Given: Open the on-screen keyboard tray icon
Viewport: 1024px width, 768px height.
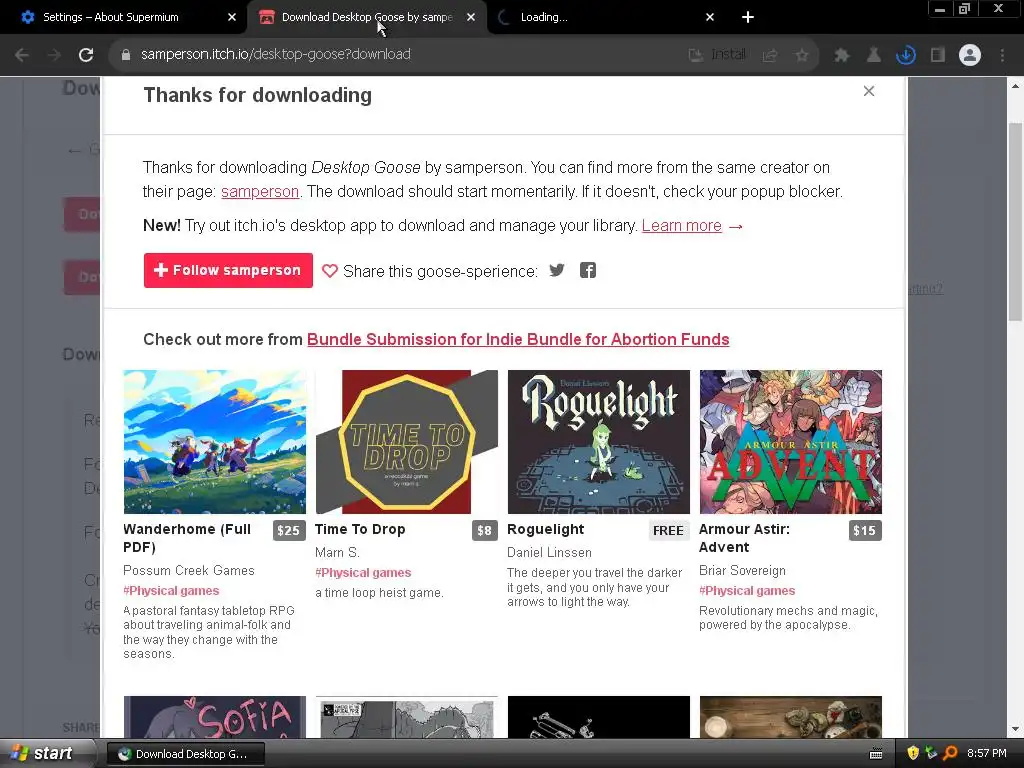Looking at the screenshot, I should point(876,754).
